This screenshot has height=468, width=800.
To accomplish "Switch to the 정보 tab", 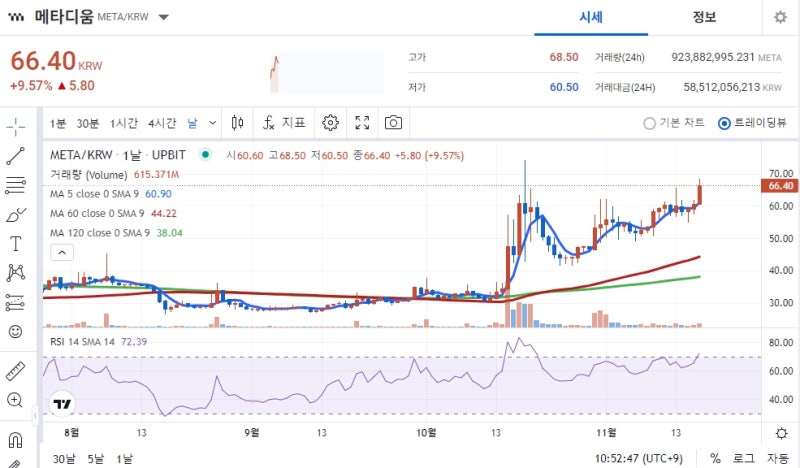I will 705,17.
